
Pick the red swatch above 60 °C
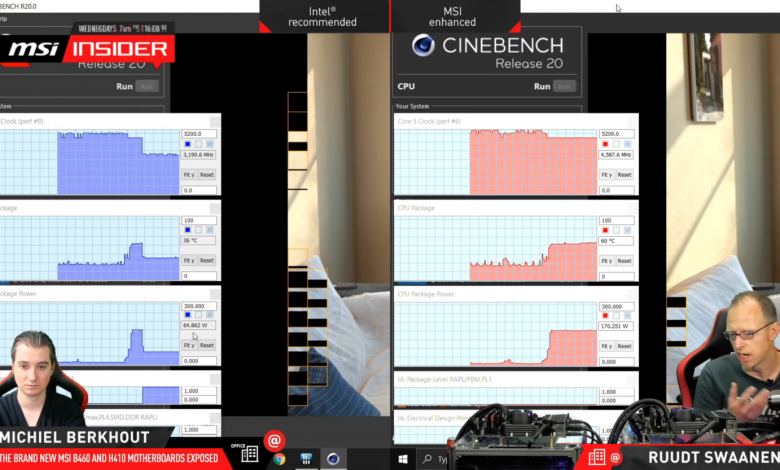pos(605,230)
